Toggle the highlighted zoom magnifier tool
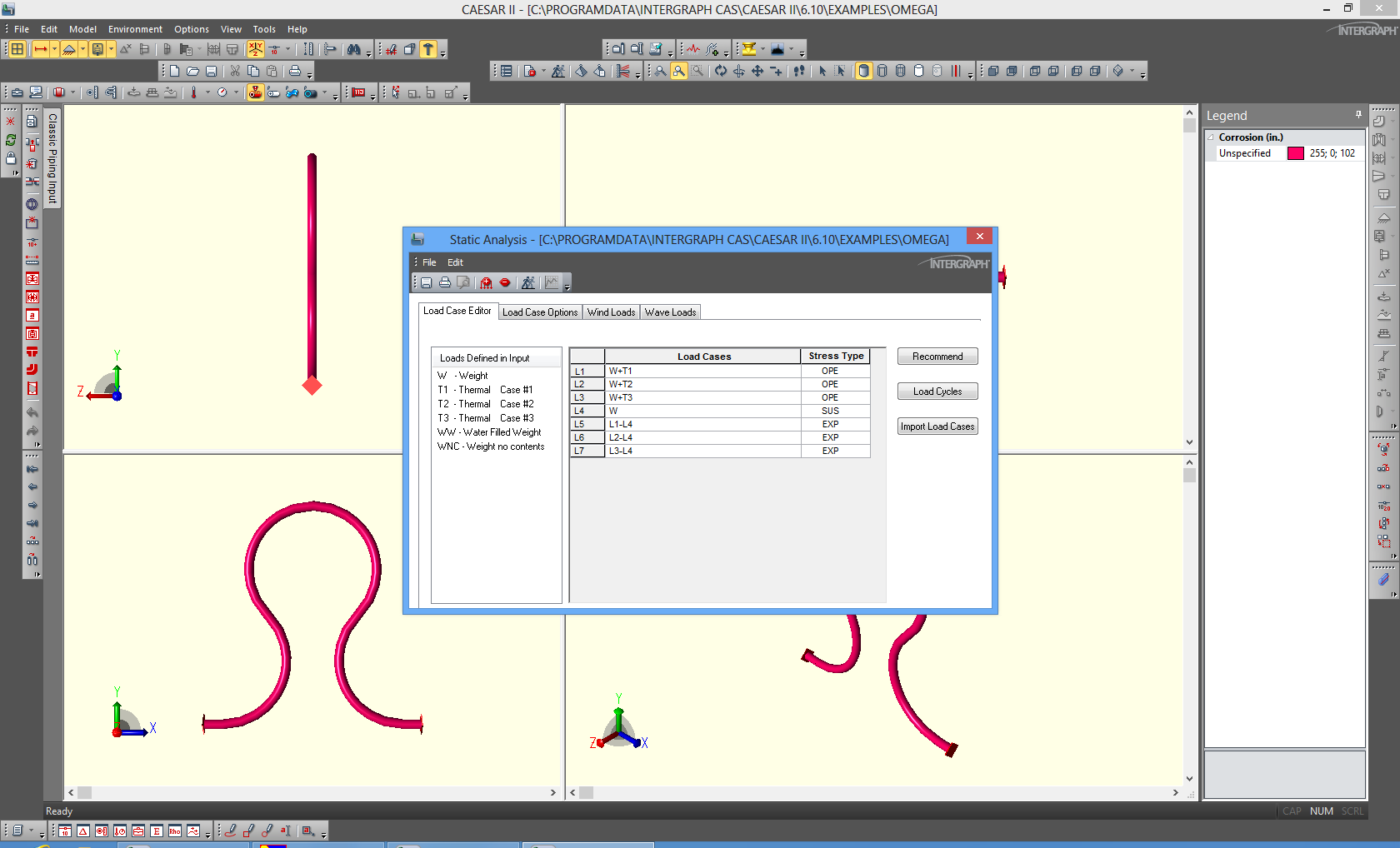This screenshot has width=1400, height=848. 679,71
